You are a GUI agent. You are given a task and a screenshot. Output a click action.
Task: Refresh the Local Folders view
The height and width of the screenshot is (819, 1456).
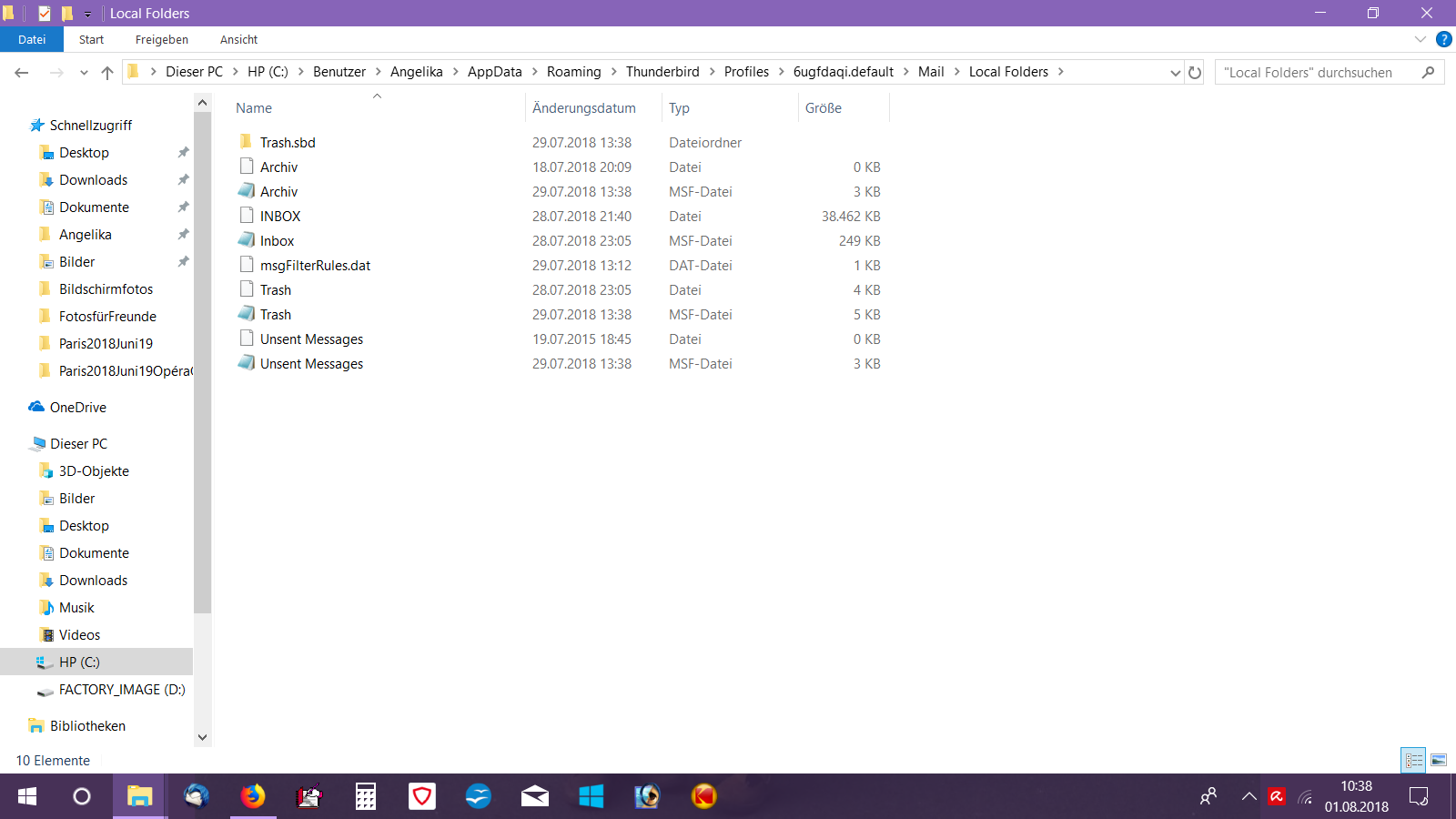1195,73
